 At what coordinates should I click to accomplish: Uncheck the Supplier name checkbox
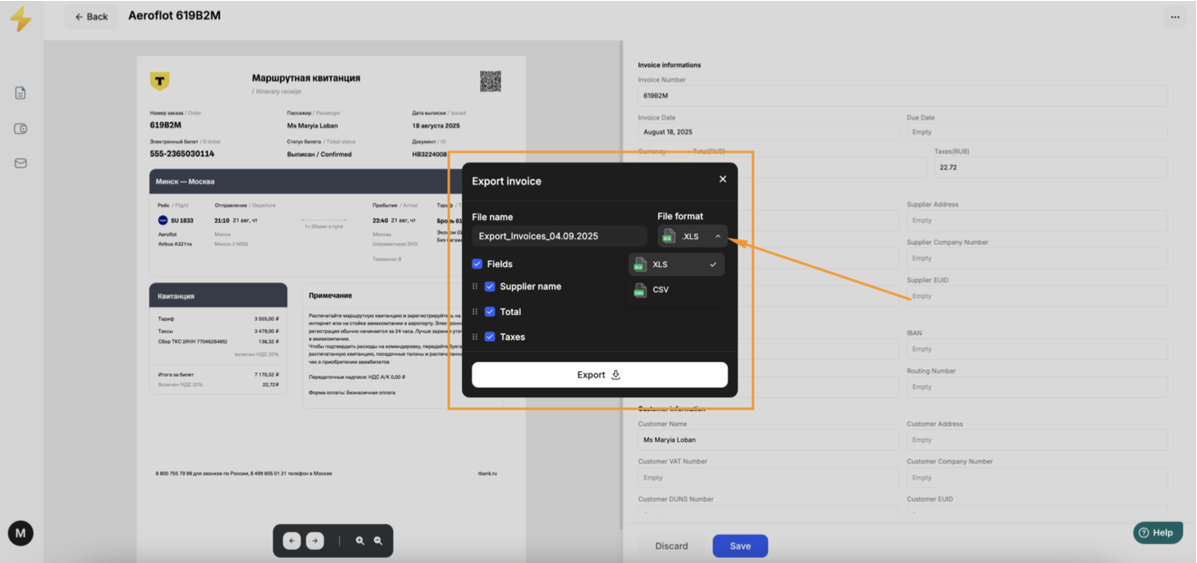point(490,286)
